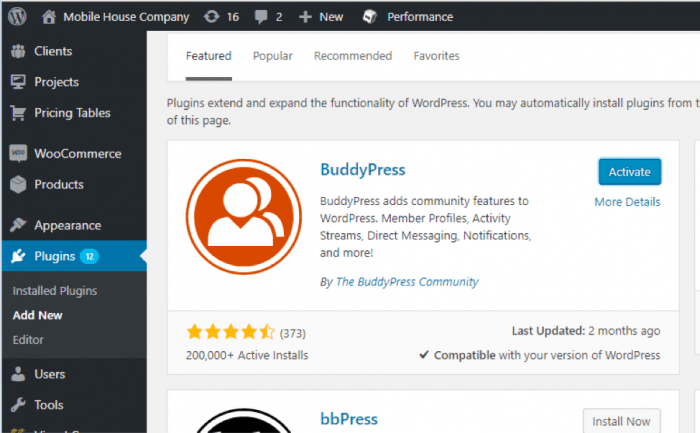This screenshot has width=700, height=433.
Task: Click the plus icon next to New
Action: pos(305,17)
